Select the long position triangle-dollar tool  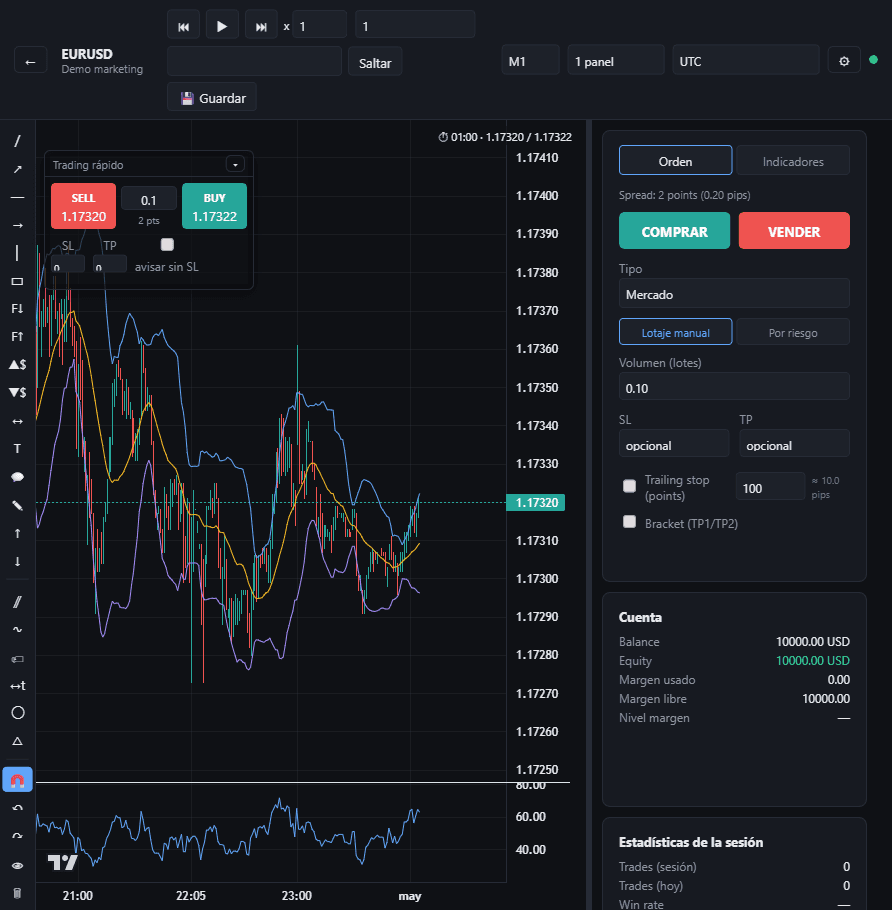[x=17, y=364]
